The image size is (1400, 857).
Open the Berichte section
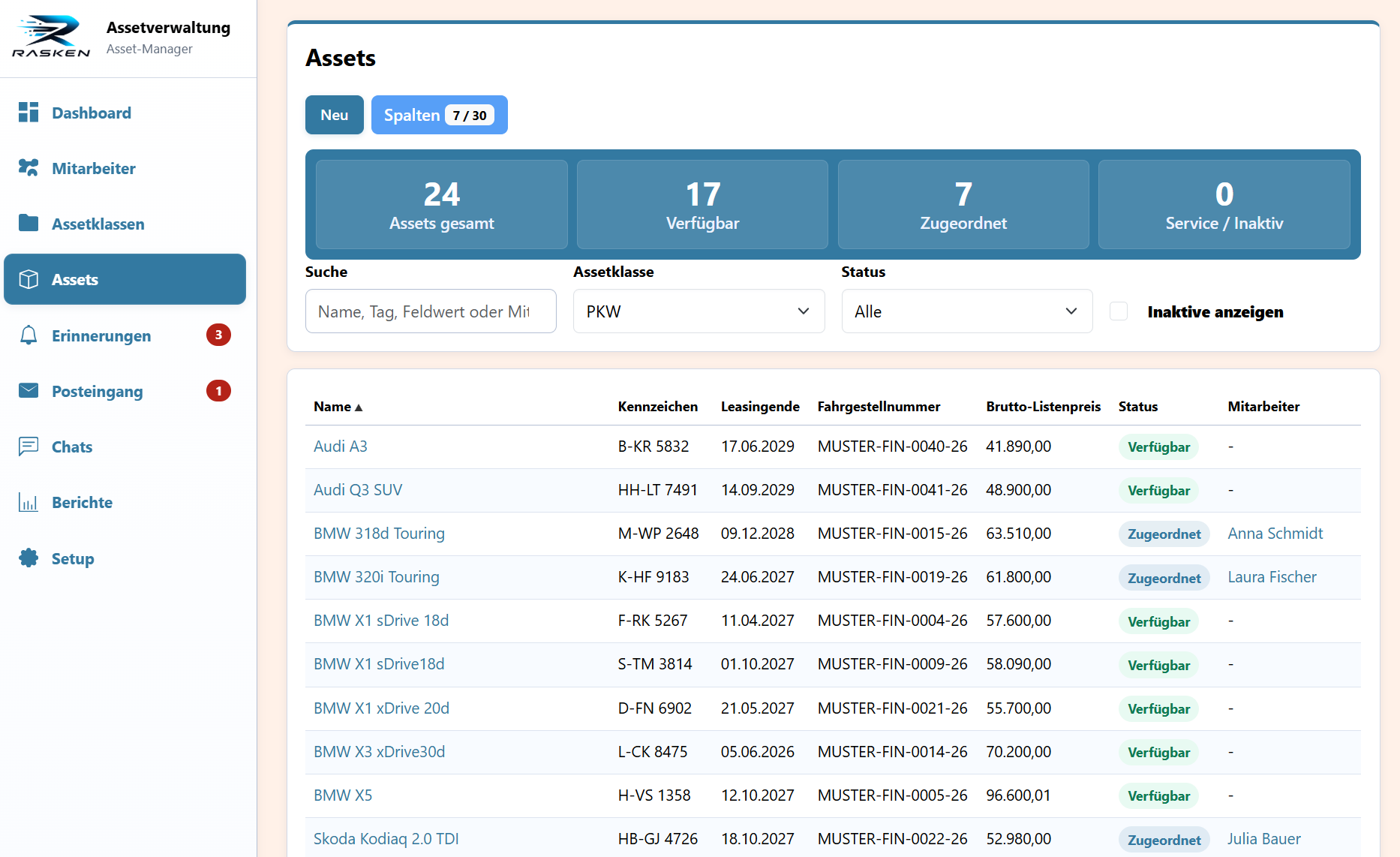pos(125,502)
